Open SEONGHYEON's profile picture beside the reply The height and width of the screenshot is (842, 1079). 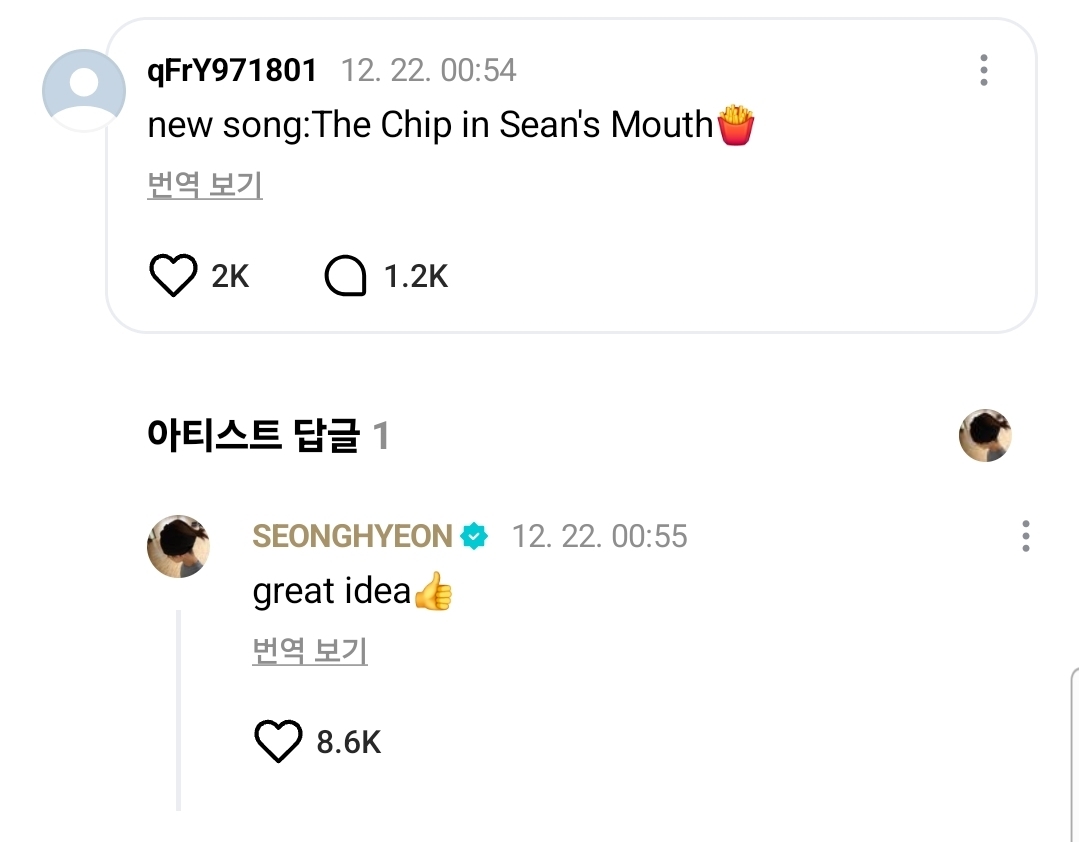click(179, 546)
